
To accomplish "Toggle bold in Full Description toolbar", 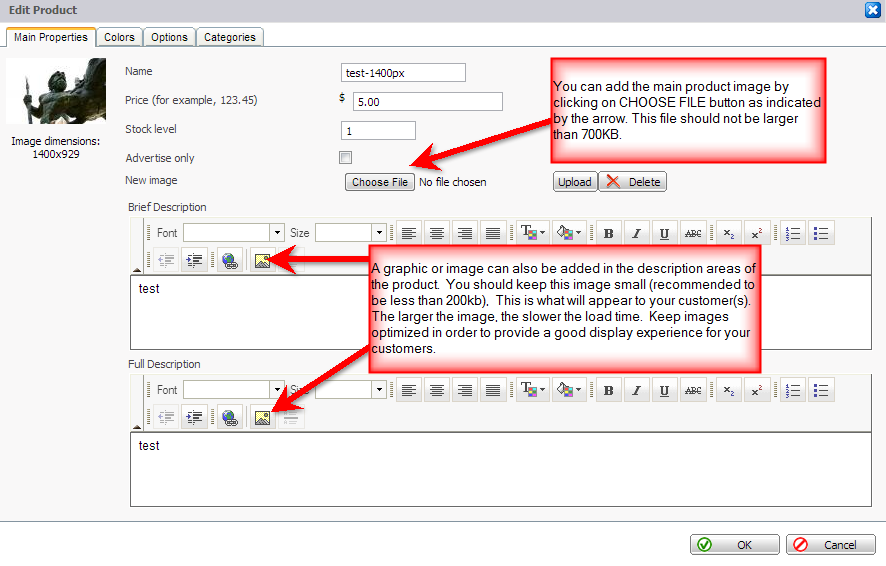I will click(609, 390).
